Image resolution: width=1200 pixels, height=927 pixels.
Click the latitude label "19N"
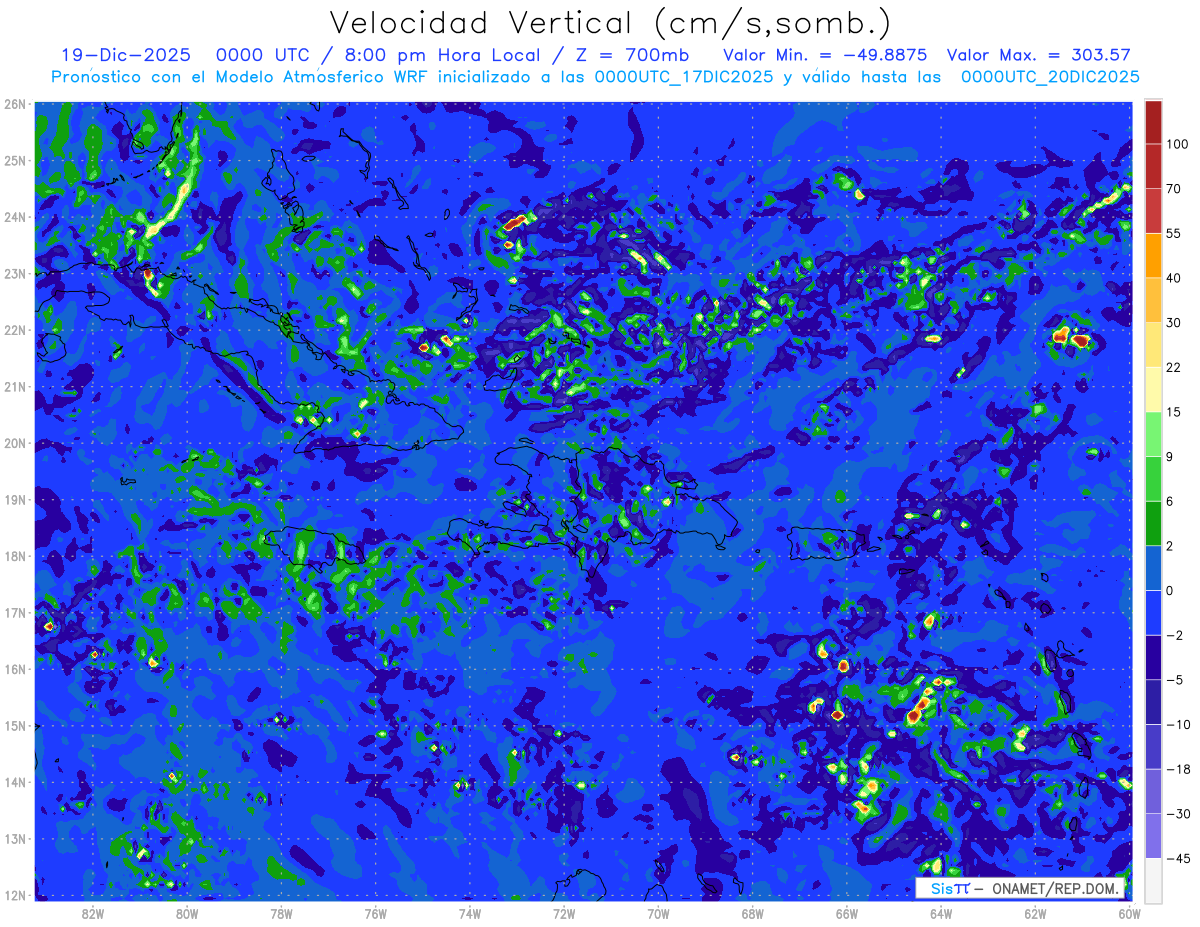coord(15,500)
